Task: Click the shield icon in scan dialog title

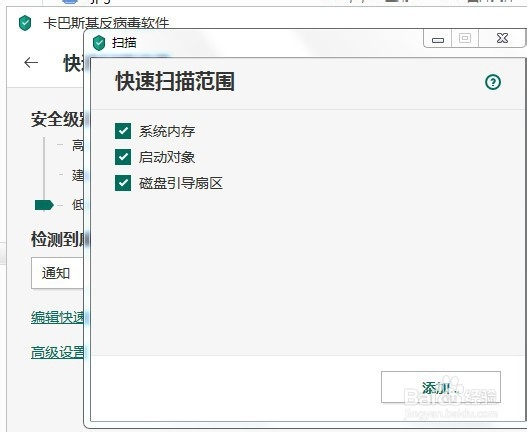Action: pyautogui.click(x=99, y=43)
